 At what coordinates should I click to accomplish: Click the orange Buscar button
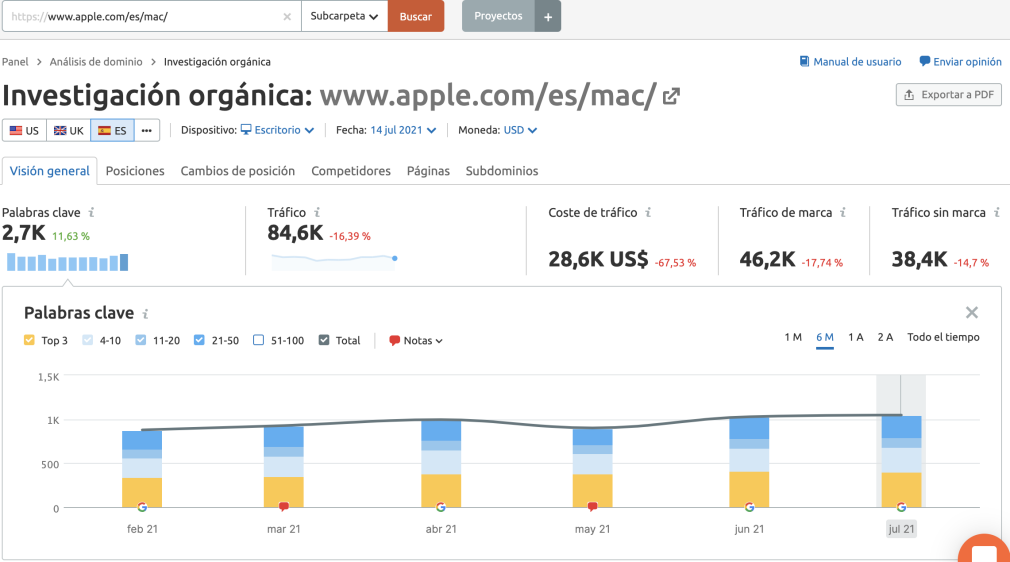(415, 16)
